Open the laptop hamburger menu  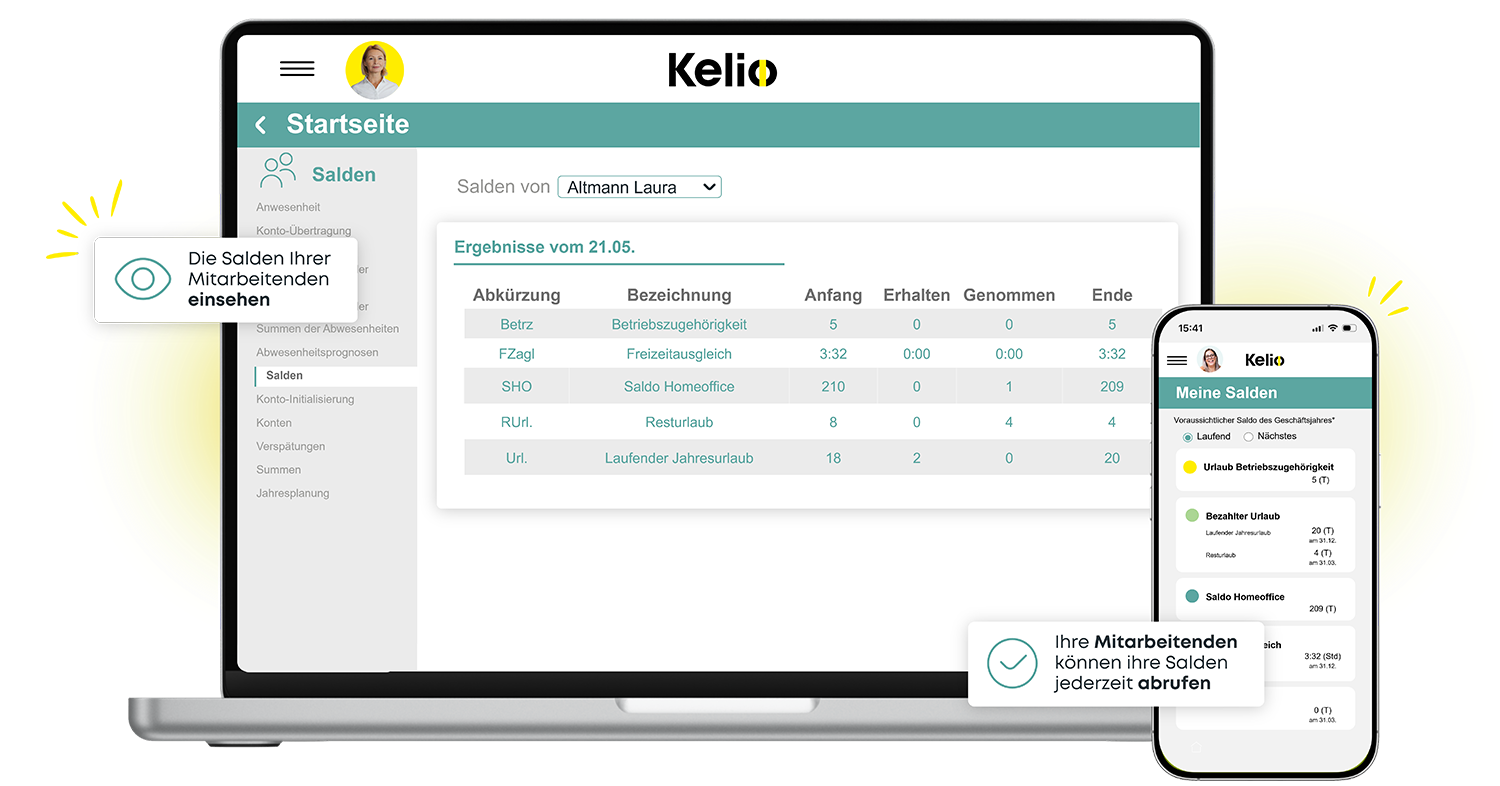(297, 69)
